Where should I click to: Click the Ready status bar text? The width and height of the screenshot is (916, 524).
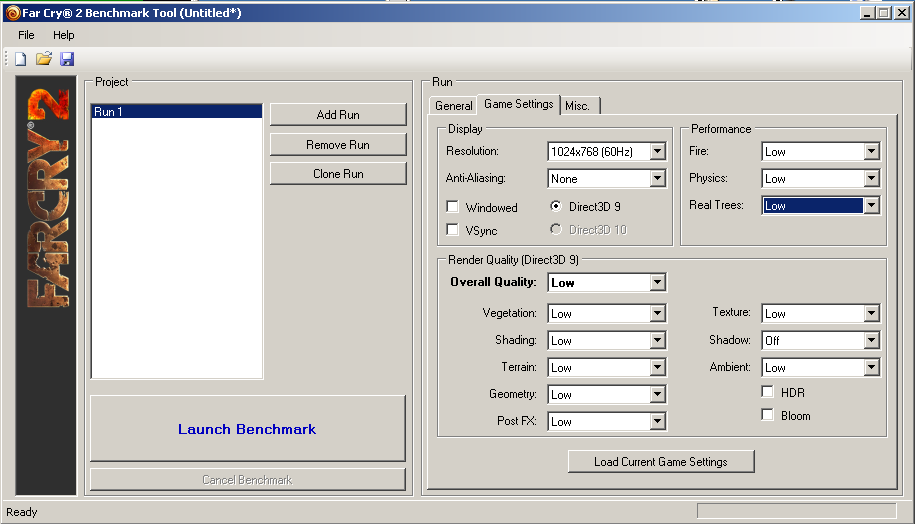[x=22, y=512]
